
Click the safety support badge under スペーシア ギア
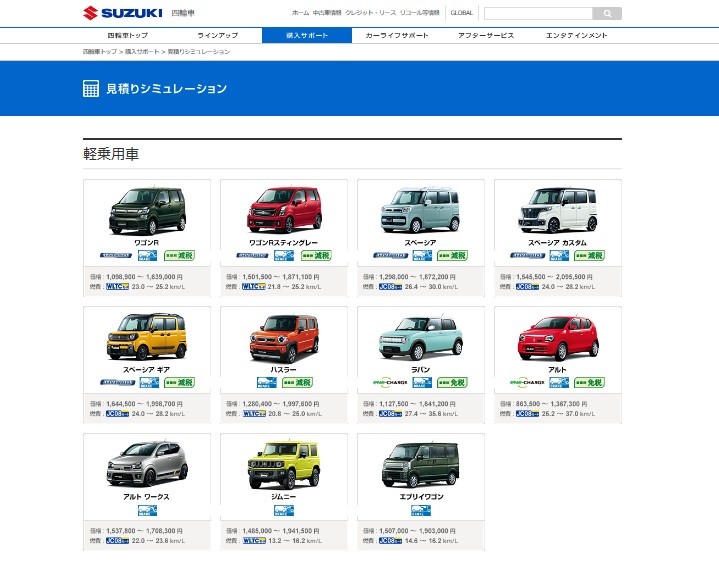149,383
